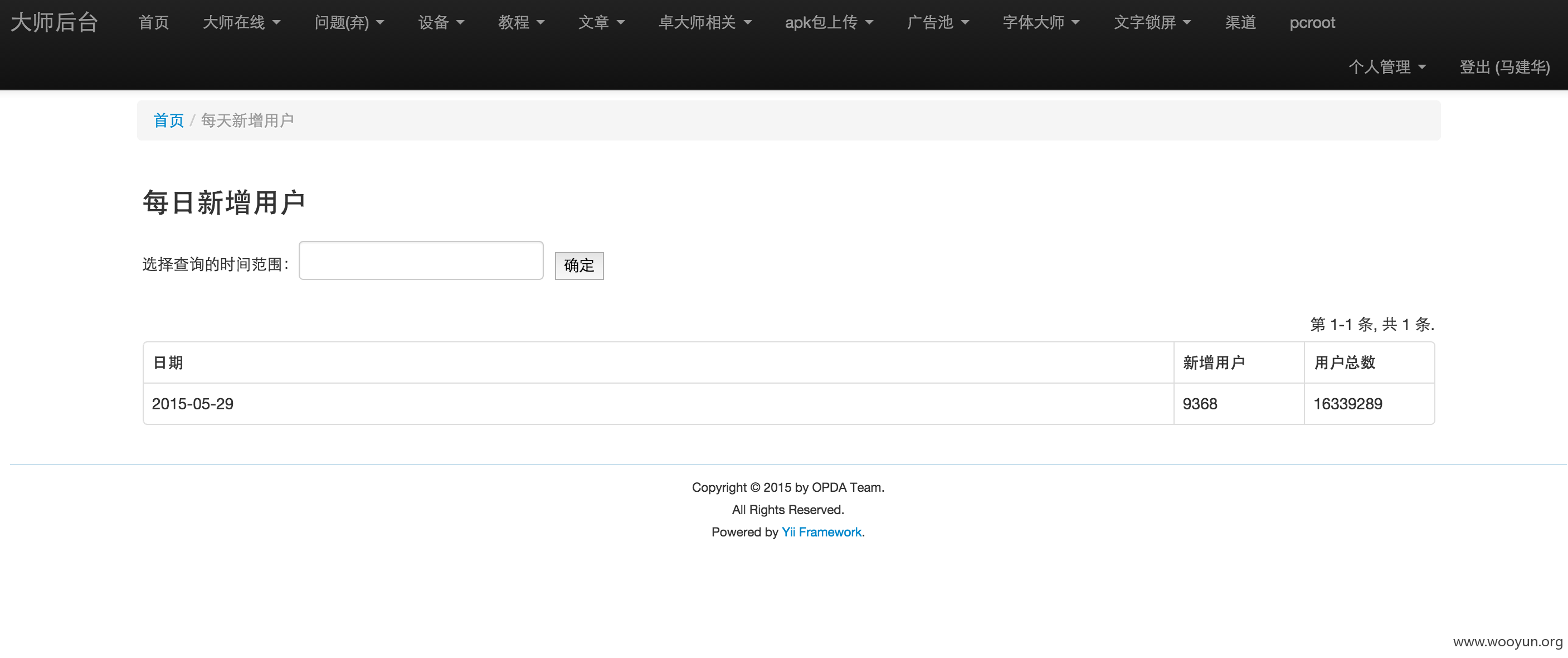This screenshot has width=1568, height=658.
Task: Click the 每天新增用户 breadcrumb text
Action: tap(247, 120)
